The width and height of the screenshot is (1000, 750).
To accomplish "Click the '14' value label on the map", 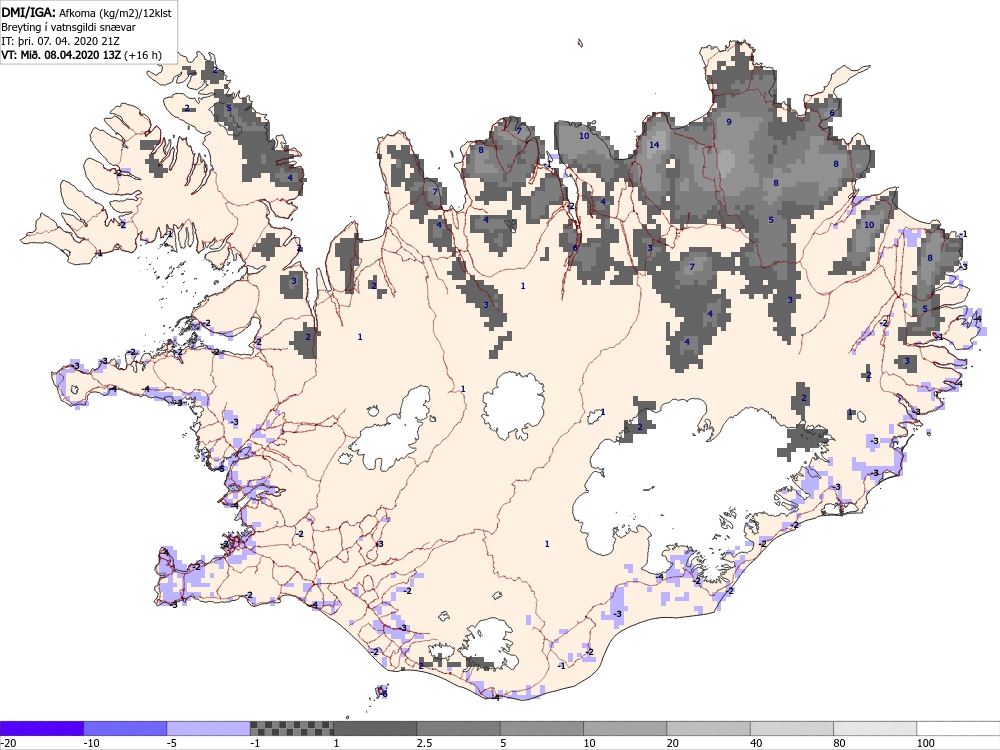I will click(654, 145).
